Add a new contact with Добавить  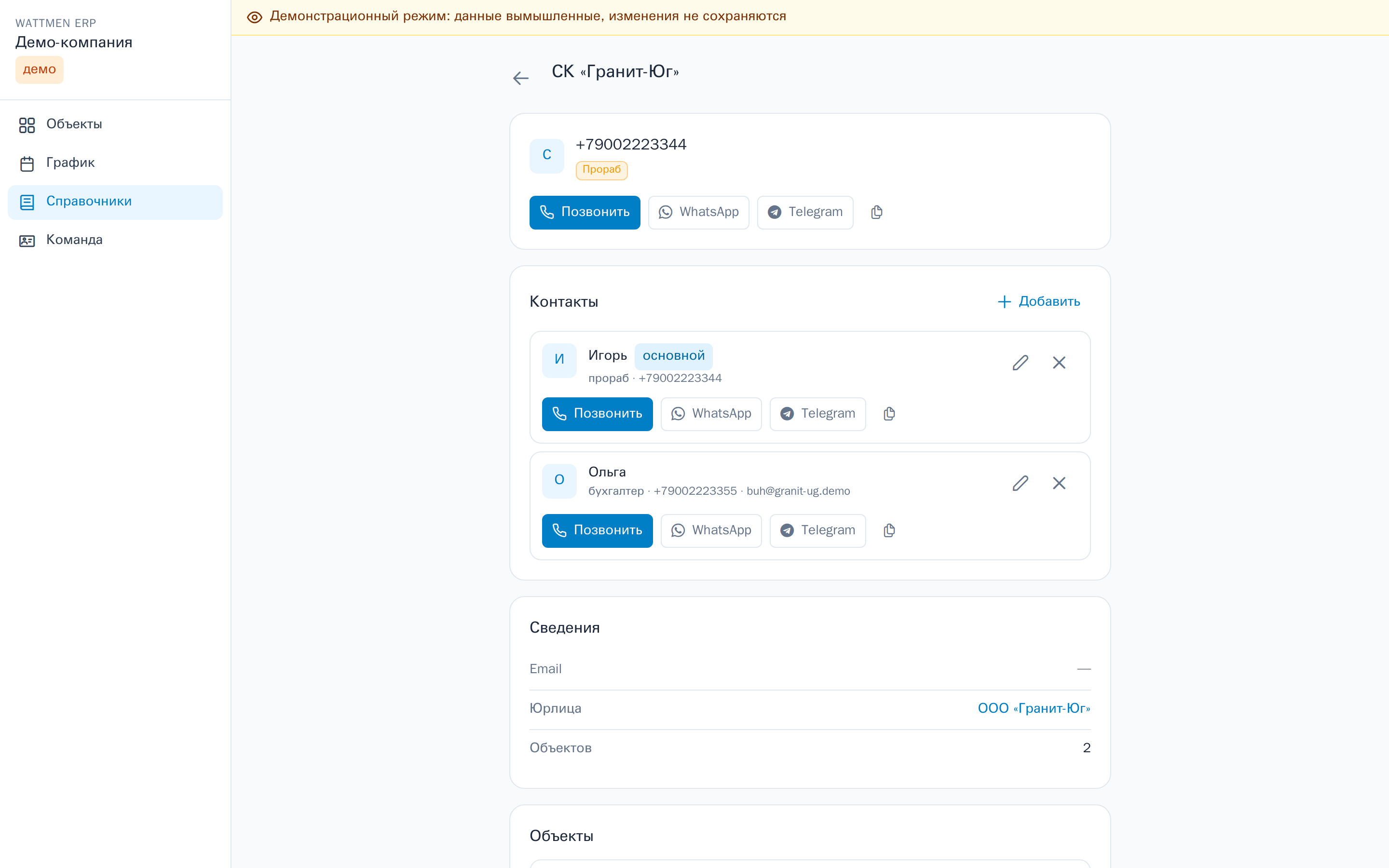tap(1039, 302)
